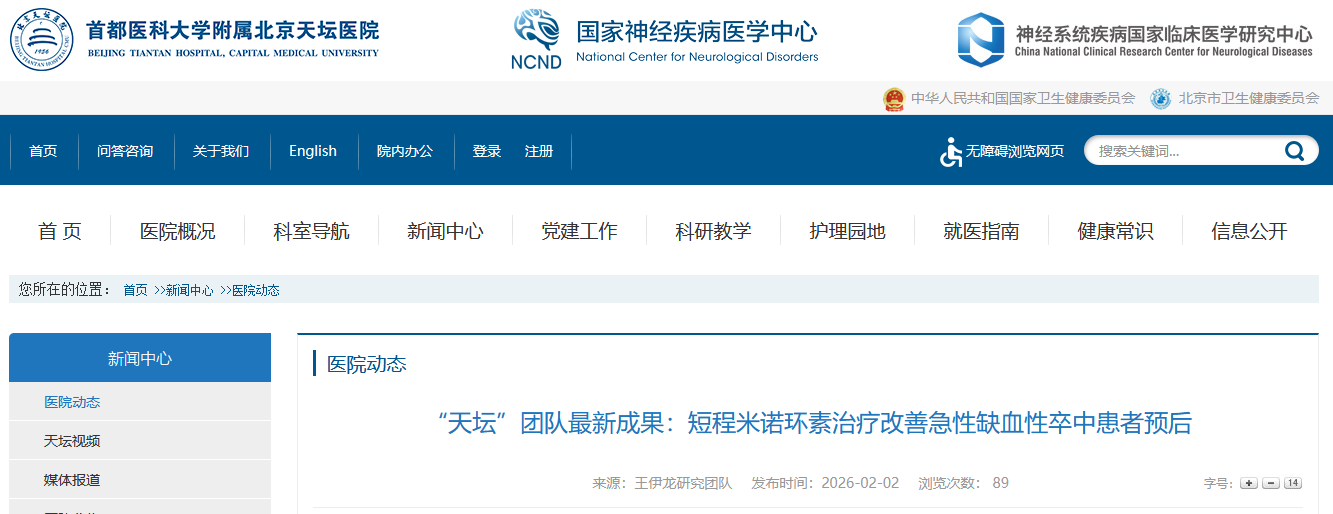The height and width of the screenshot is (514, 1333).
Task: Decrease font size with minus button
Action: pos(1270,483)
